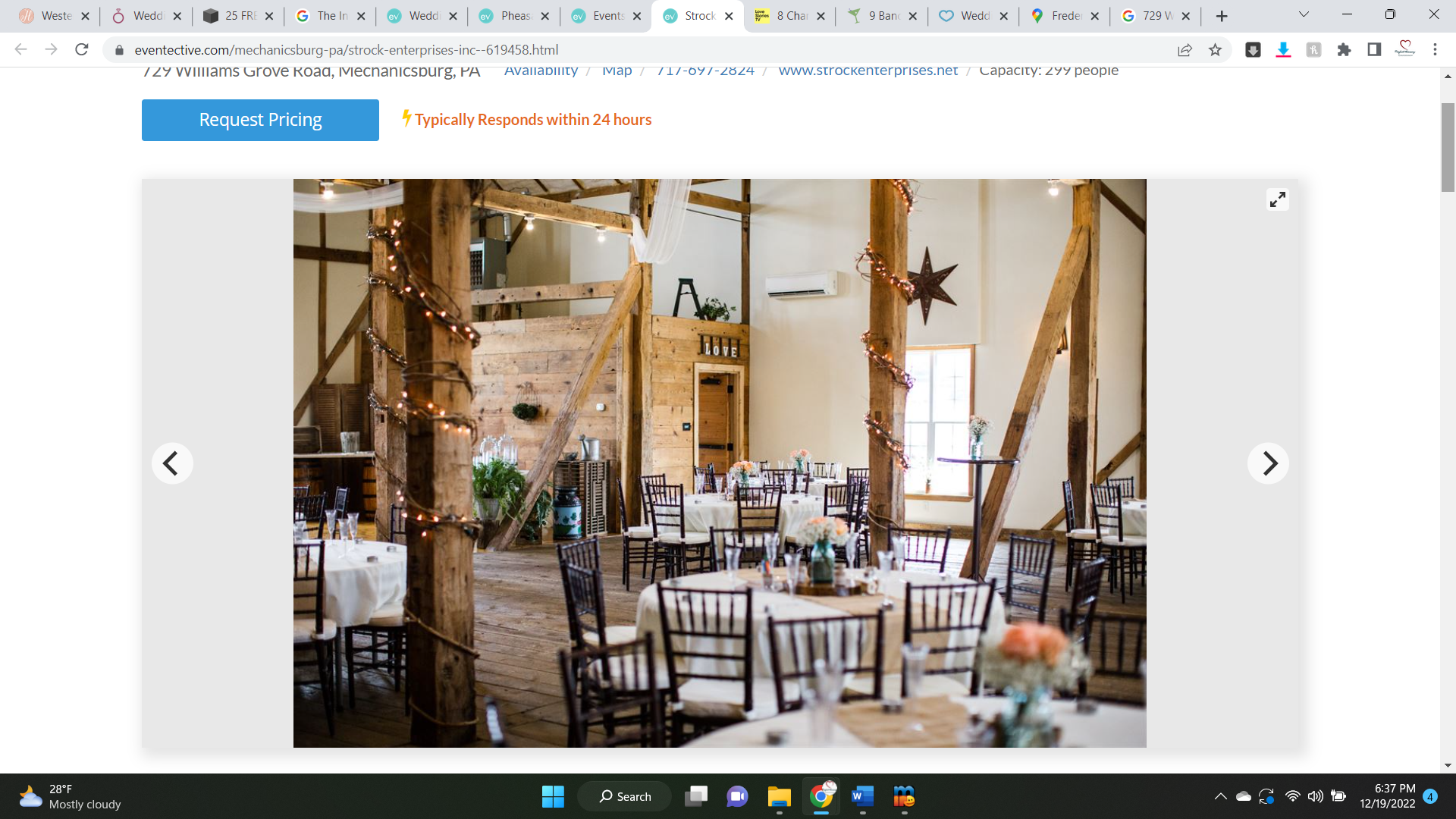Open File Explorer from the taskbar
Image resolution: width=1456 pixels, height=819 pixels.
[779, 796]
